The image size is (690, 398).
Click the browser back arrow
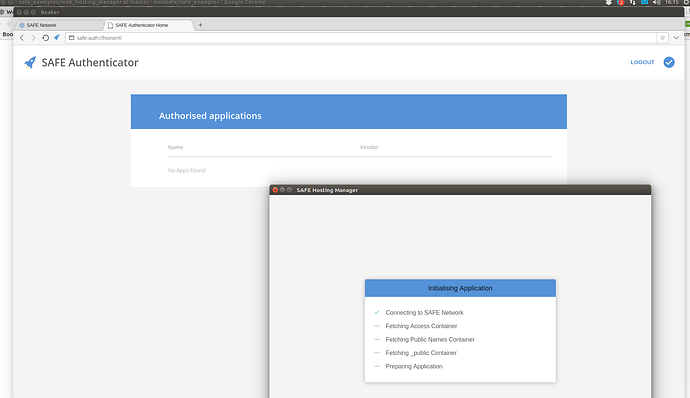tap(22, 38)
